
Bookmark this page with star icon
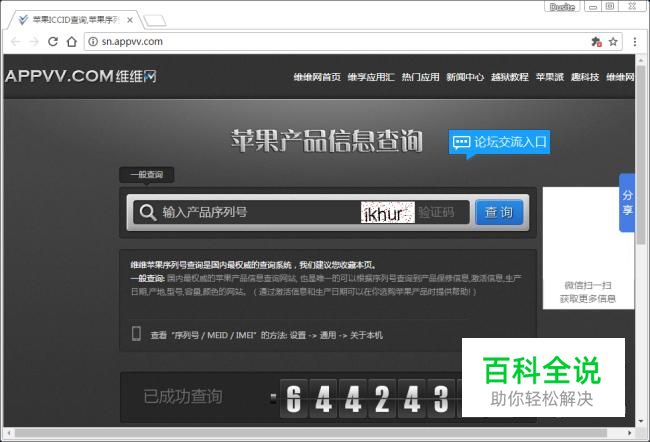[613, 41]
